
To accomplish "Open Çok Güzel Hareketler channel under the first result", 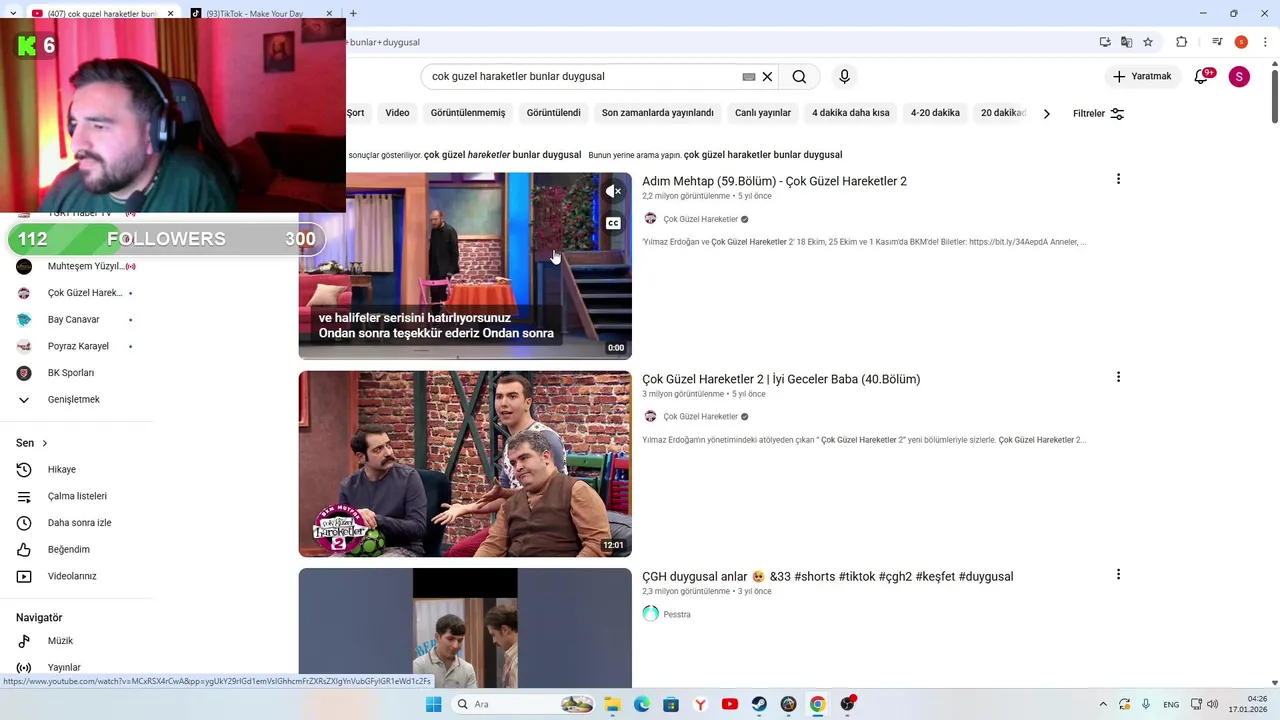I will pos(700,219).
